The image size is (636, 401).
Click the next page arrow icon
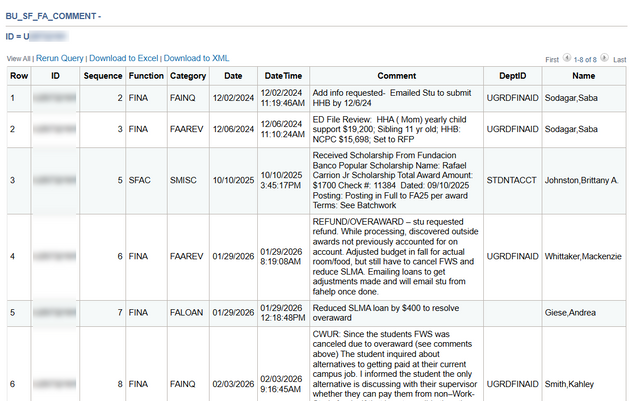(x=604, y=58)
